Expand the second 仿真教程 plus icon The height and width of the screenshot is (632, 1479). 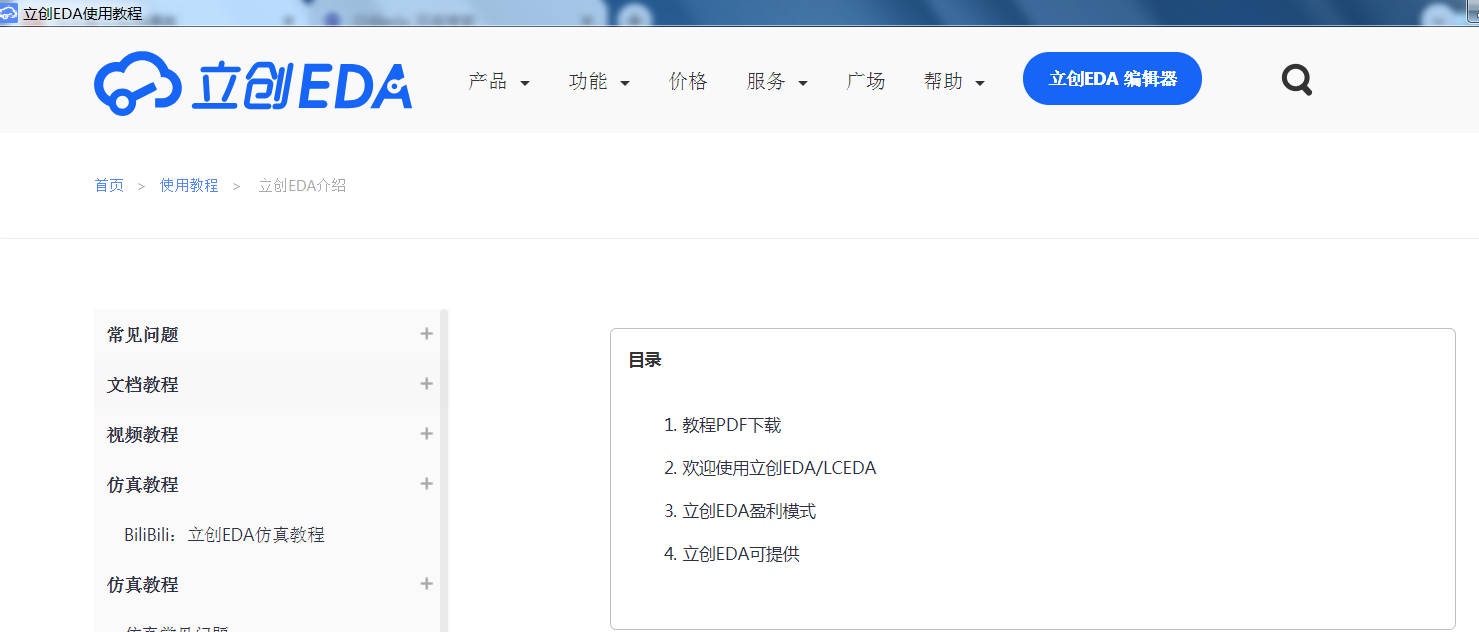(x=427, y=583)
